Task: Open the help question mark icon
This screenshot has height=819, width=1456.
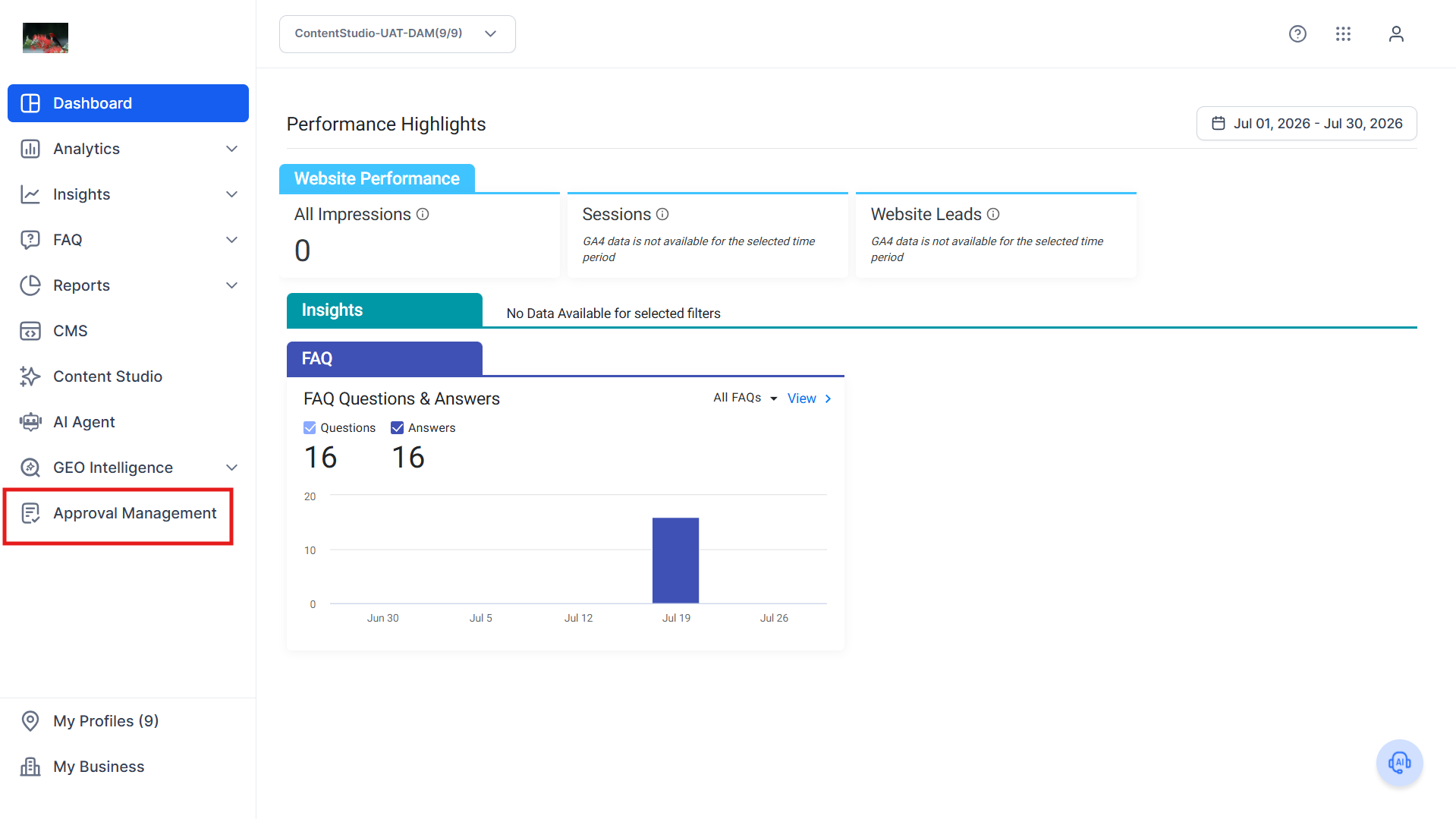Action: 1297,34
